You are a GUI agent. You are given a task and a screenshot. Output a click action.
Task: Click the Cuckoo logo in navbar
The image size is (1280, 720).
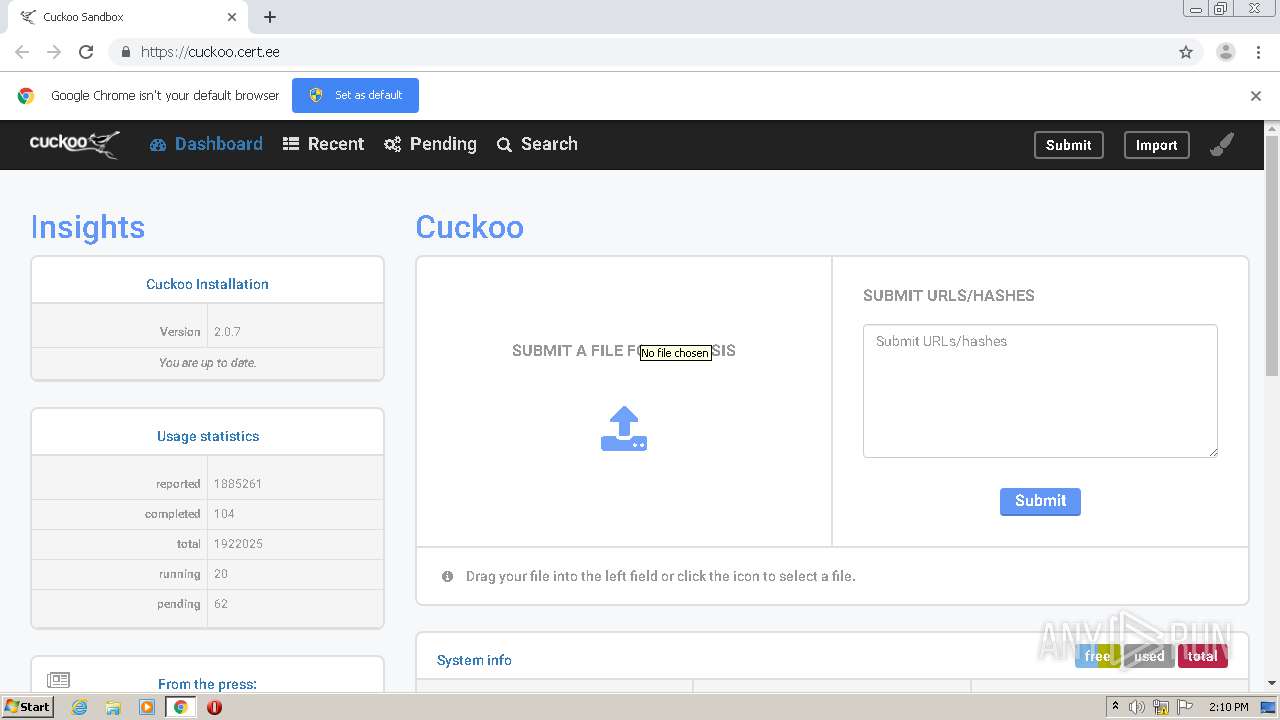[75, 144]
